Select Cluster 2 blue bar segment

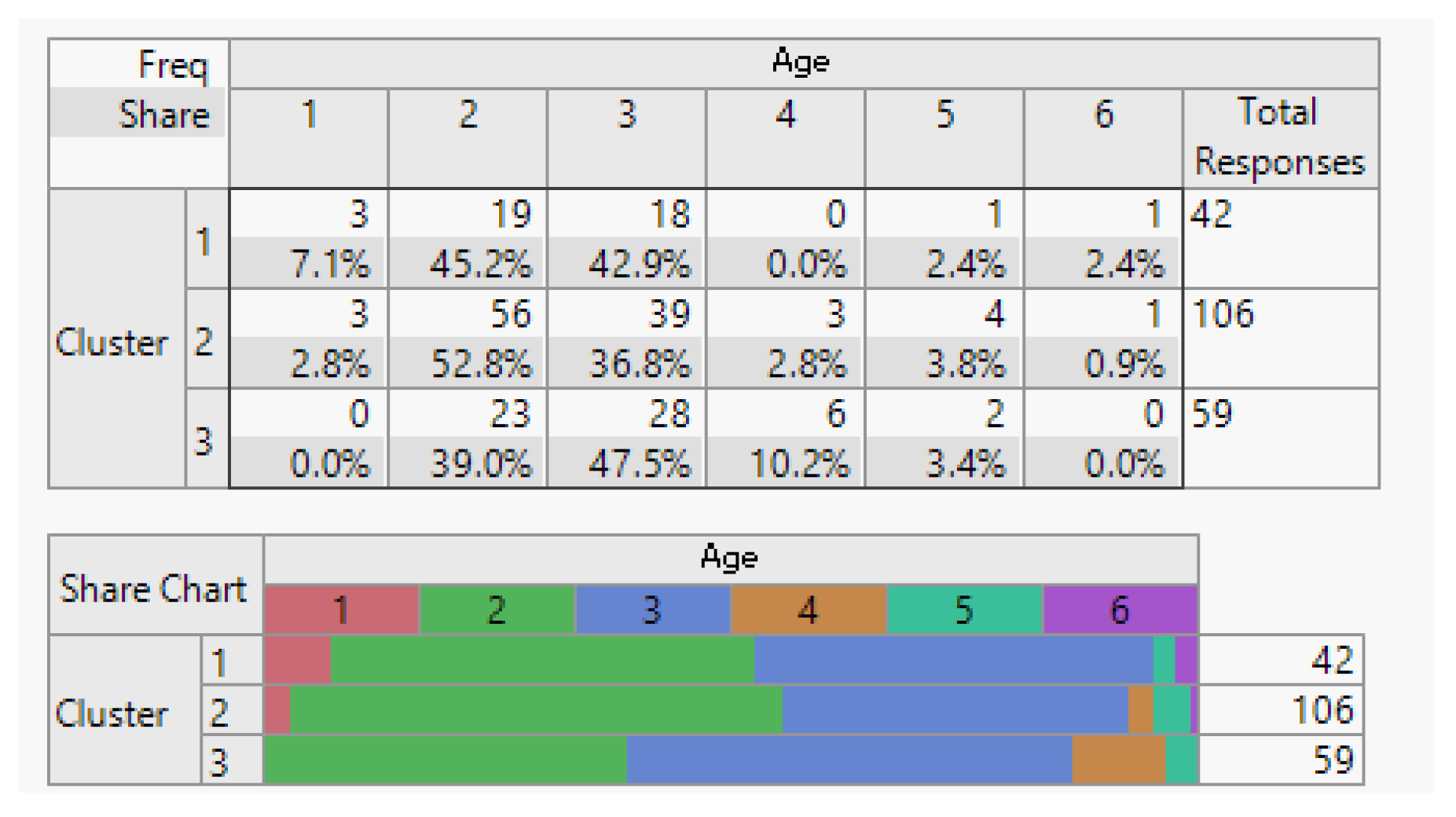pos(955,710)
